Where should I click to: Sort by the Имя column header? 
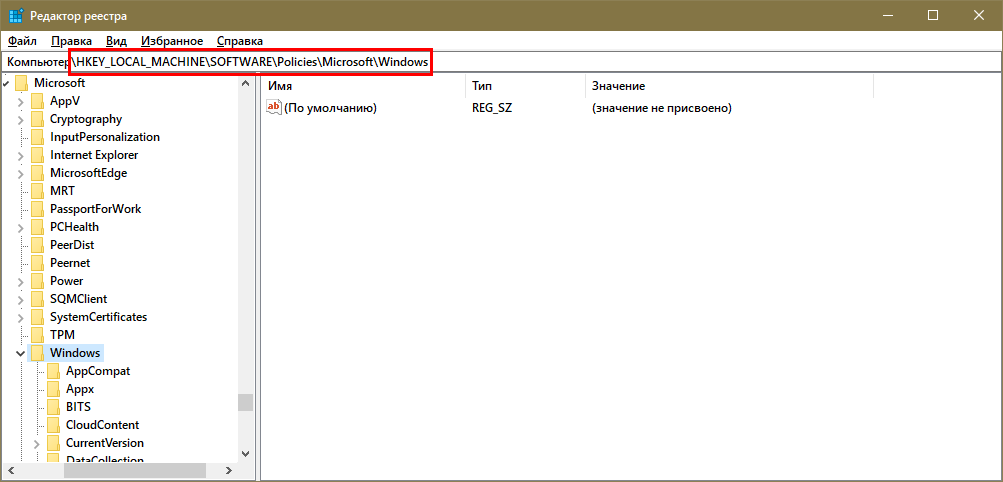363,86
